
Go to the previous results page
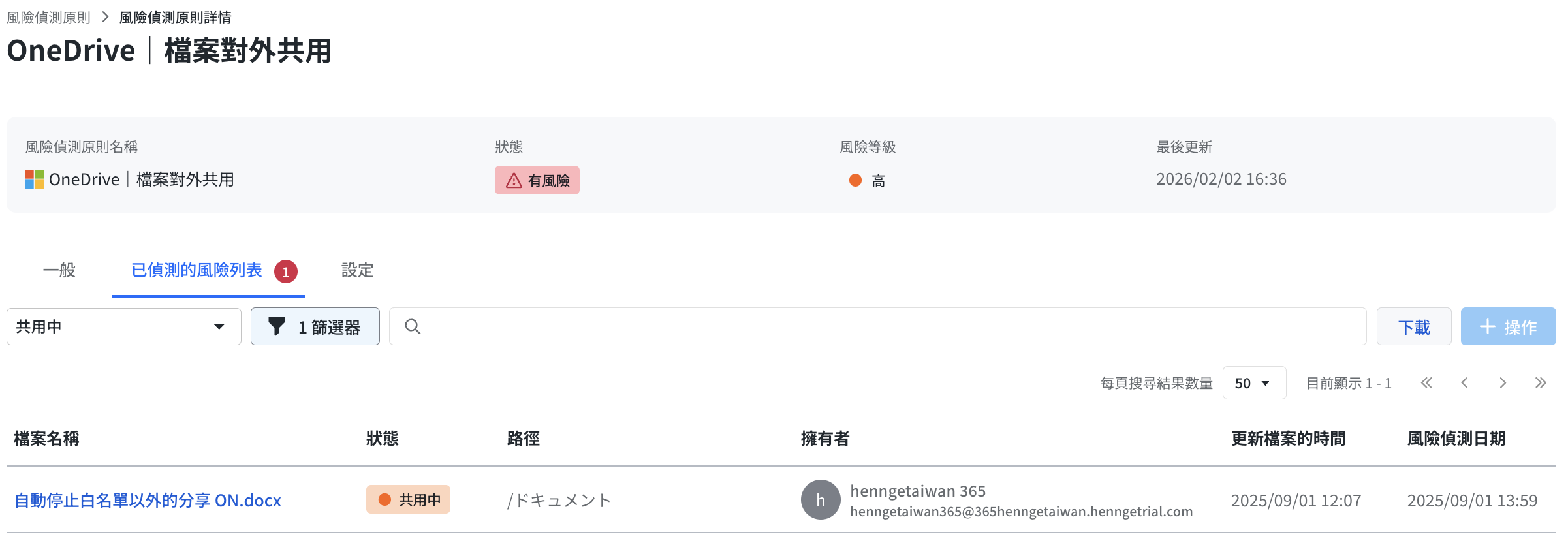coord(1464,383)
